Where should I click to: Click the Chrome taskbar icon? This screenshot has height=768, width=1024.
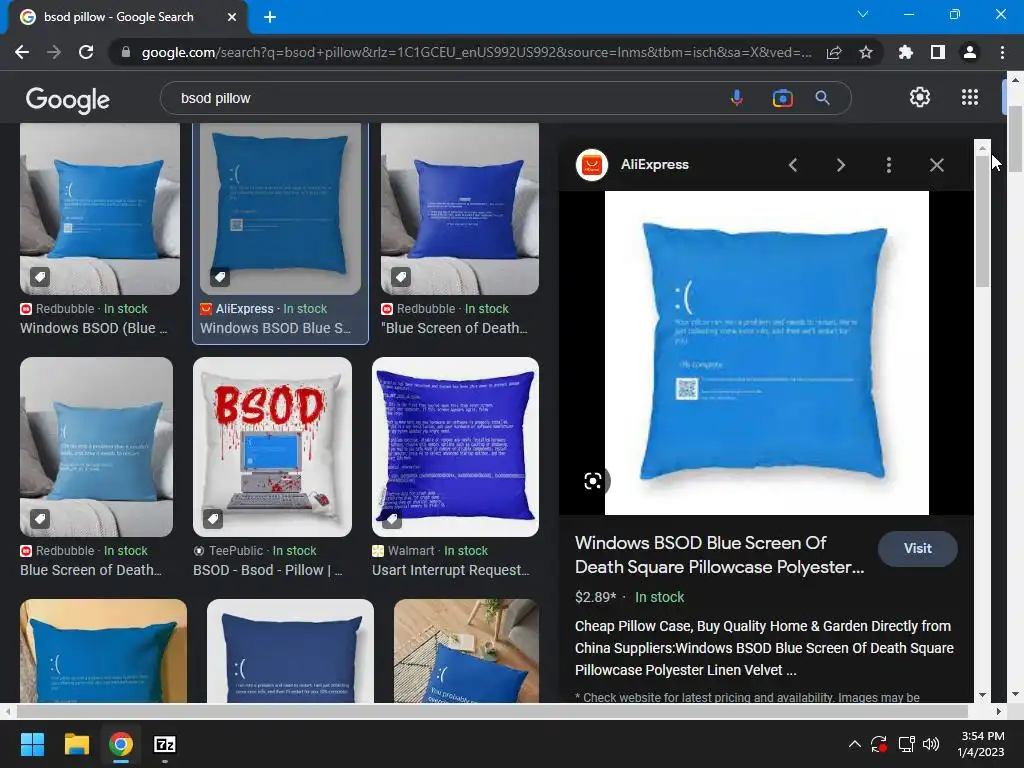click(x=121, y=744)
